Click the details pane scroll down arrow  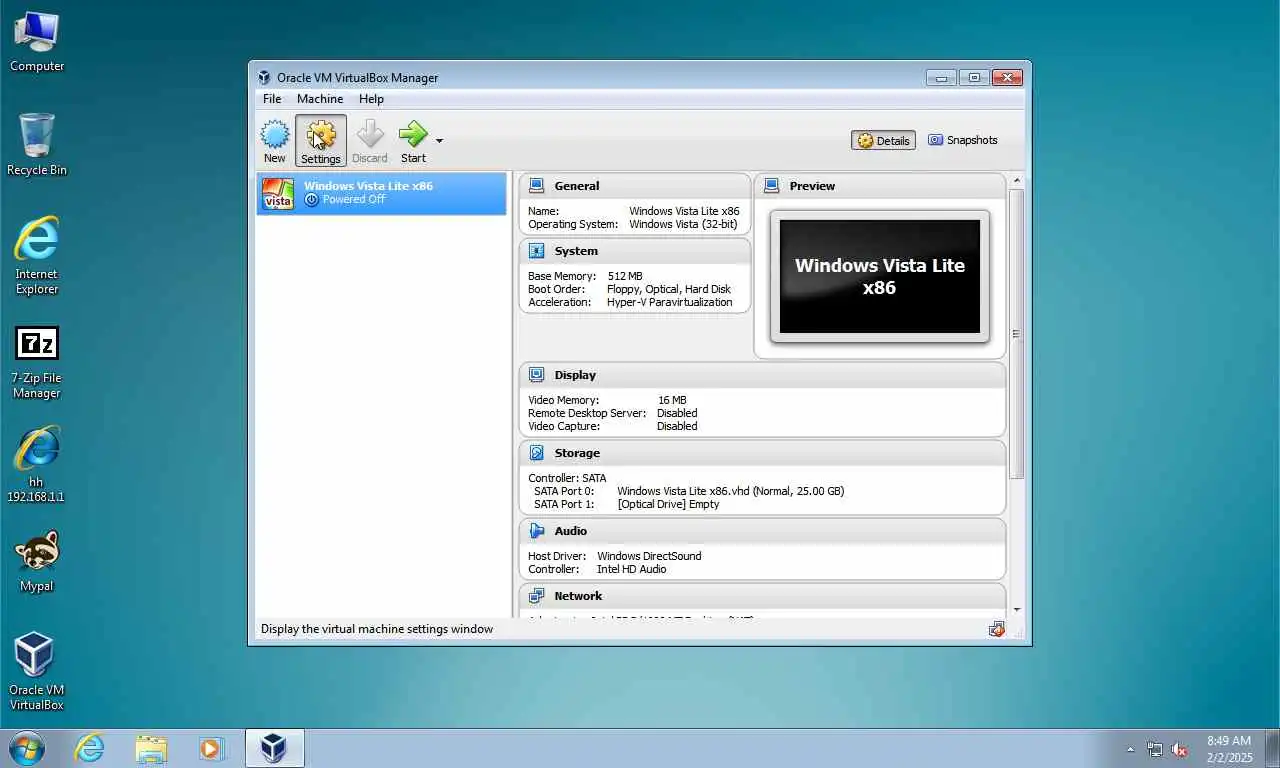tap(1017, 609)
